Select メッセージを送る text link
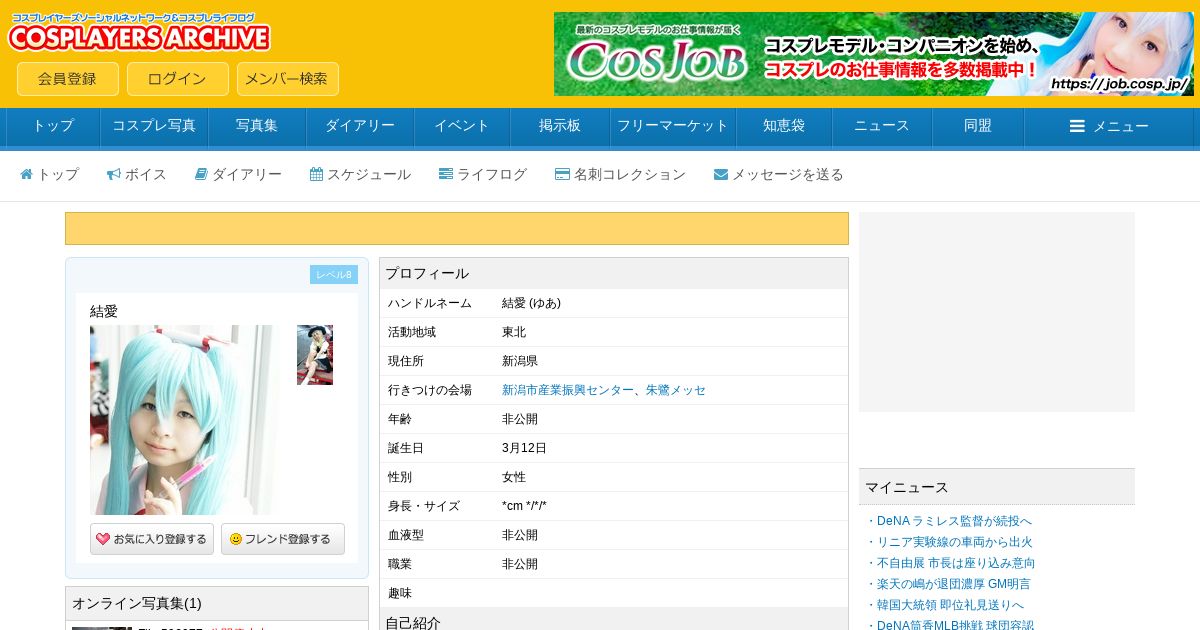Image resolution: width=1200 pixels, height=630 pixels. click(x=788, y=174)
